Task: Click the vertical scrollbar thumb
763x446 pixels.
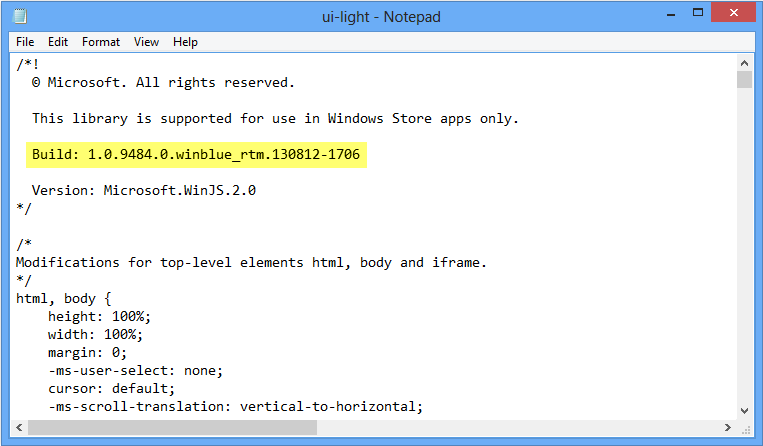Action: (x=745, y=79)
